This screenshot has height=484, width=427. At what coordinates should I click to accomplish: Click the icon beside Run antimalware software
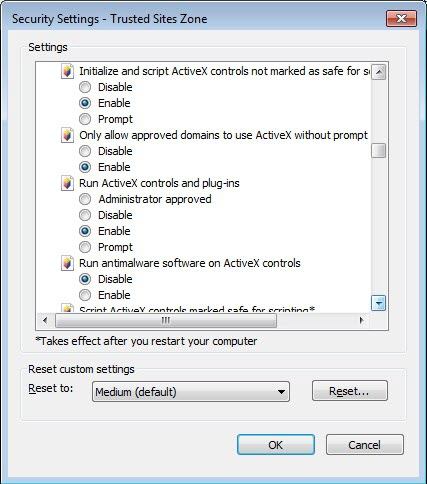[67, 263]
